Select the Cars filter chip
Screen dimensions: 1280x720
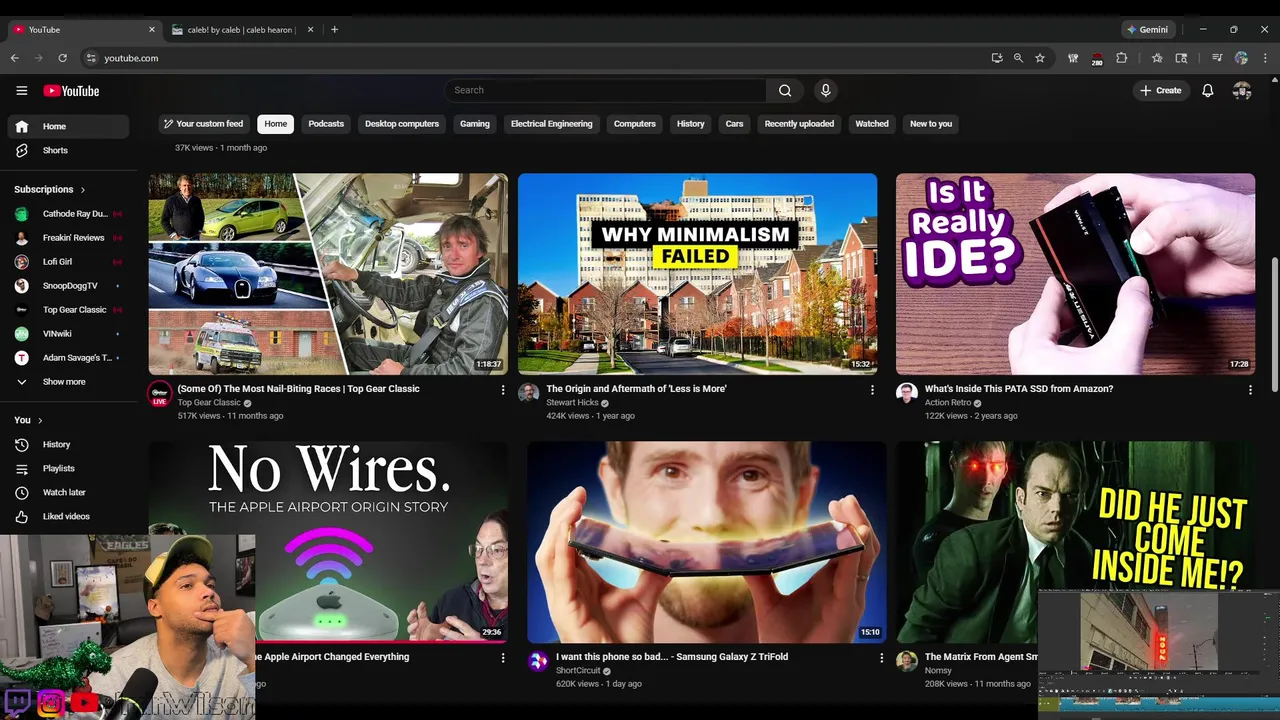pos(735,124)
